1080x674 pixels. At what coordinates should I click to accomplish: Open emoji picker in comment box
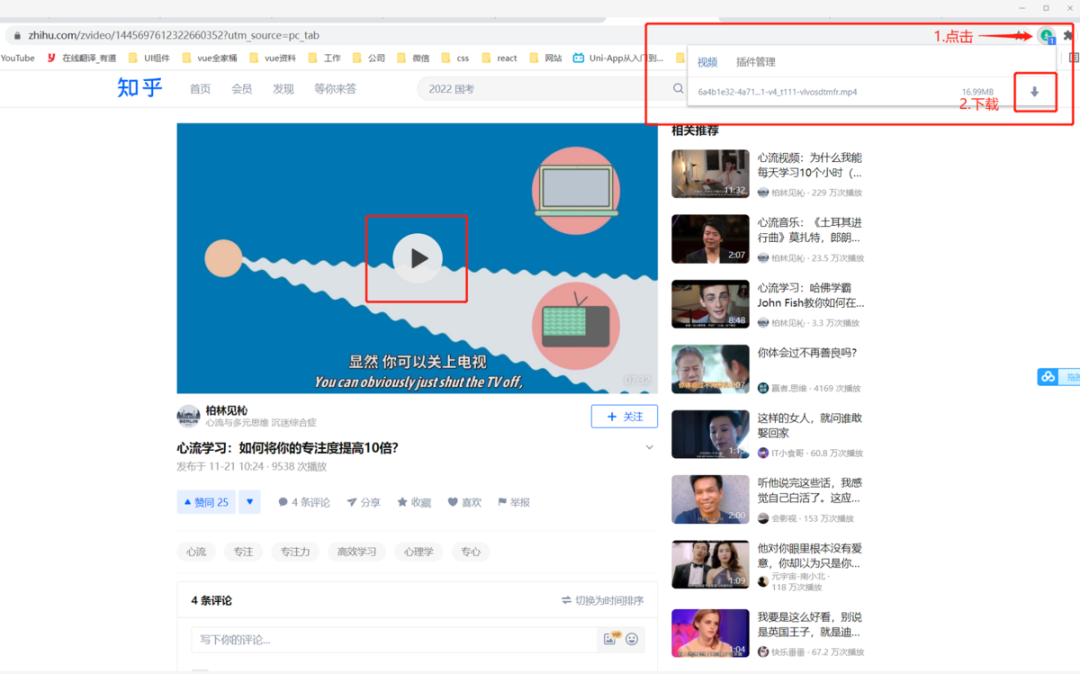click(x=632, y=639)
